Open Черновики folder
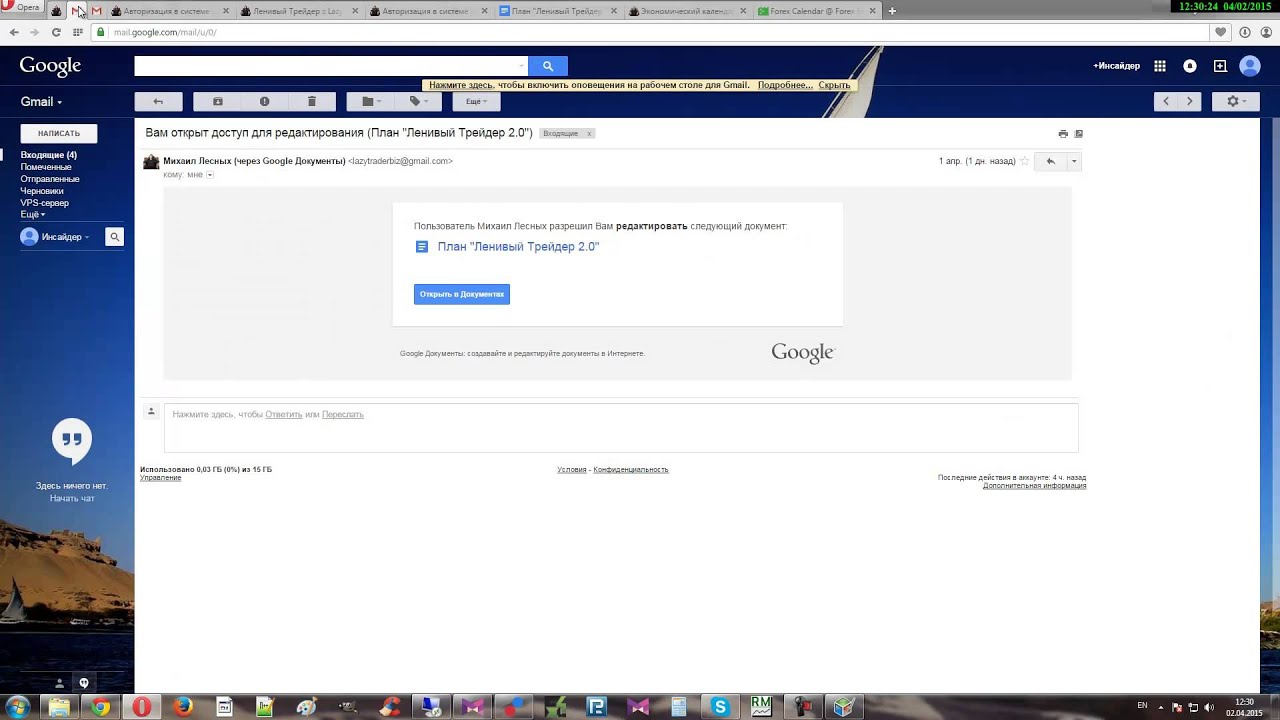The width and height of the screenshot is (1280, 720). pos(42,191)
